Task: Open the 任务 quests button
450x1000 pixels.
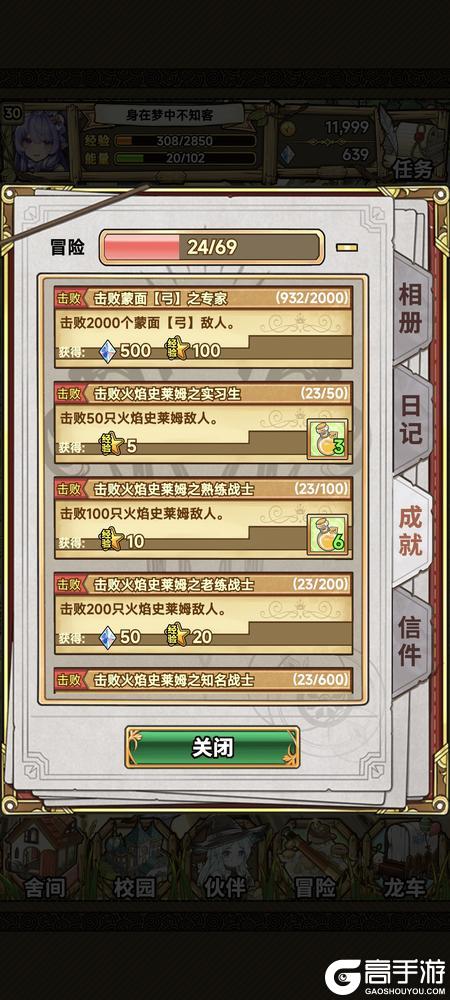Action: 412,169
